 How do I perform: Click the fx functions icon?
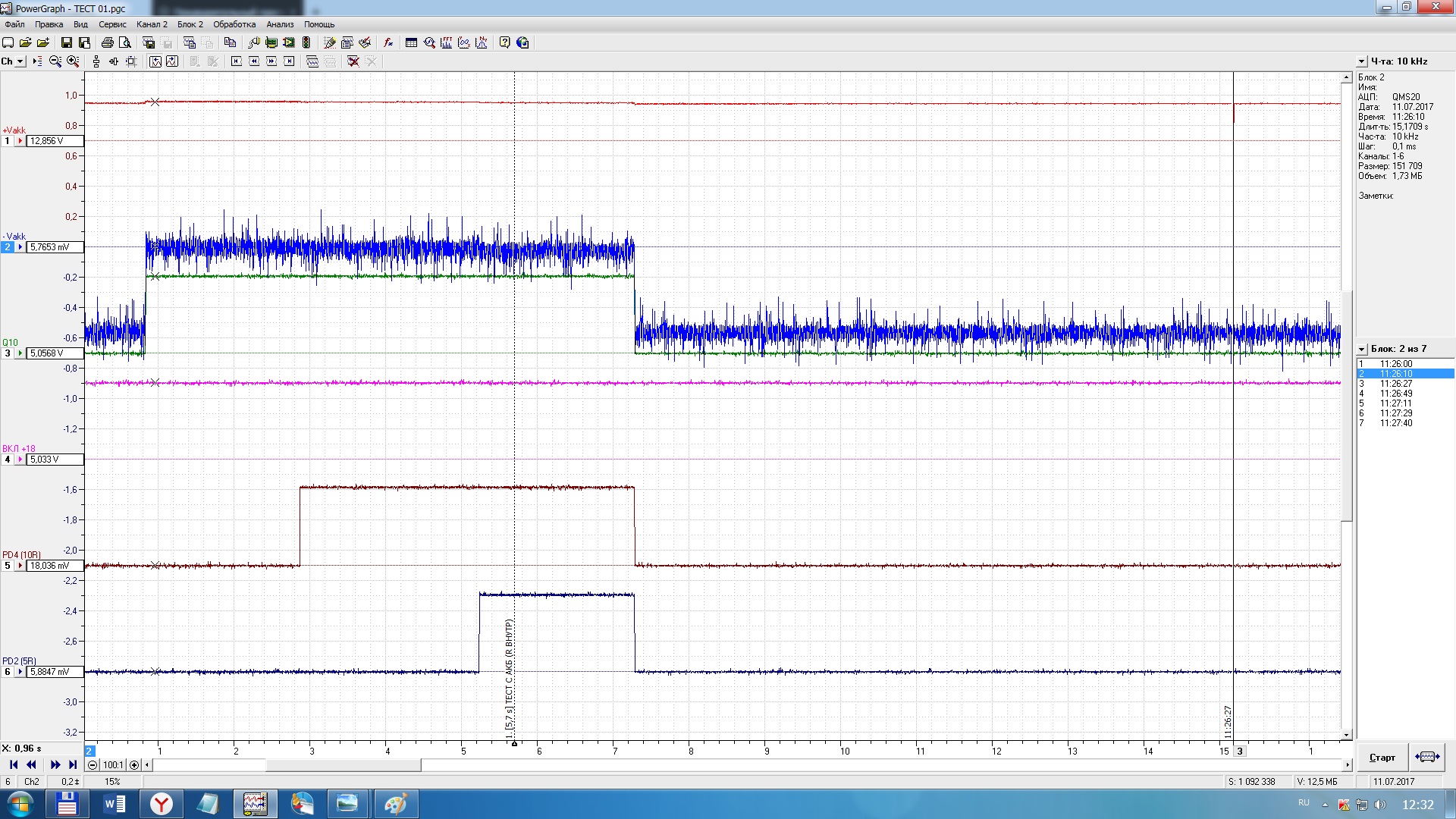[388, 43]
